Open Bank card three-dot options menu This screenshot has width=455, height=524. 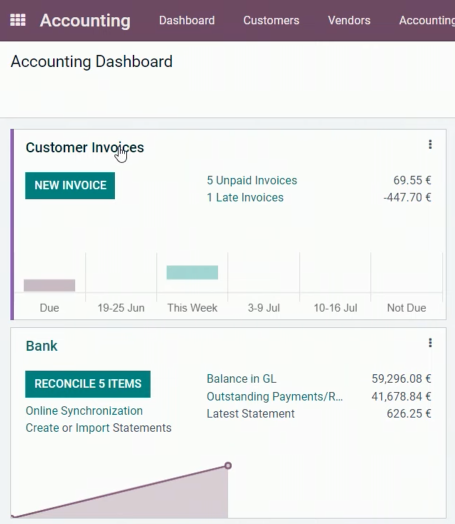[430, 343]
